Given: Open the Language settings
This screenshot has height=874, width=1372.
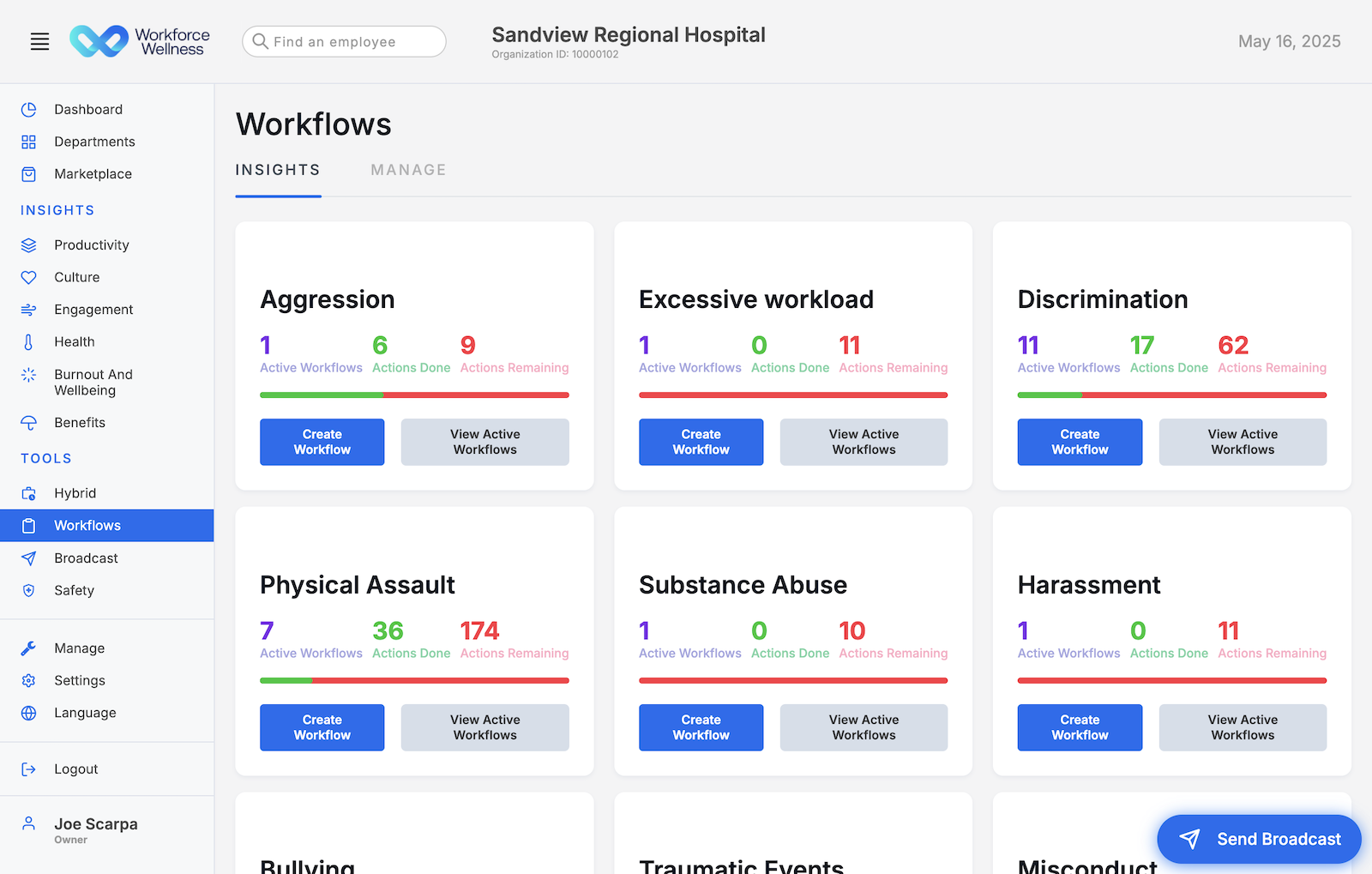Looking at the screenshot, I should [x=84, y=712].
